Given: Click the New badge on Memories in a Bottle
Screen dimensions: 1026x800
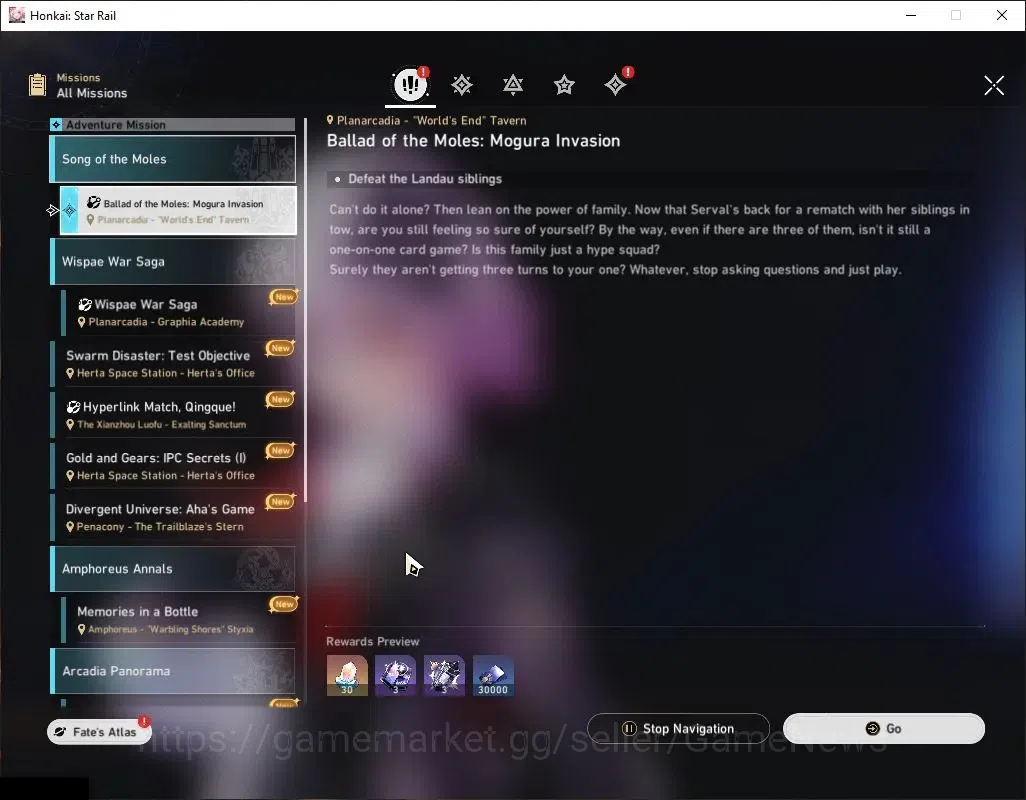Looking at the screenshot, I should [x=284, y=604].
